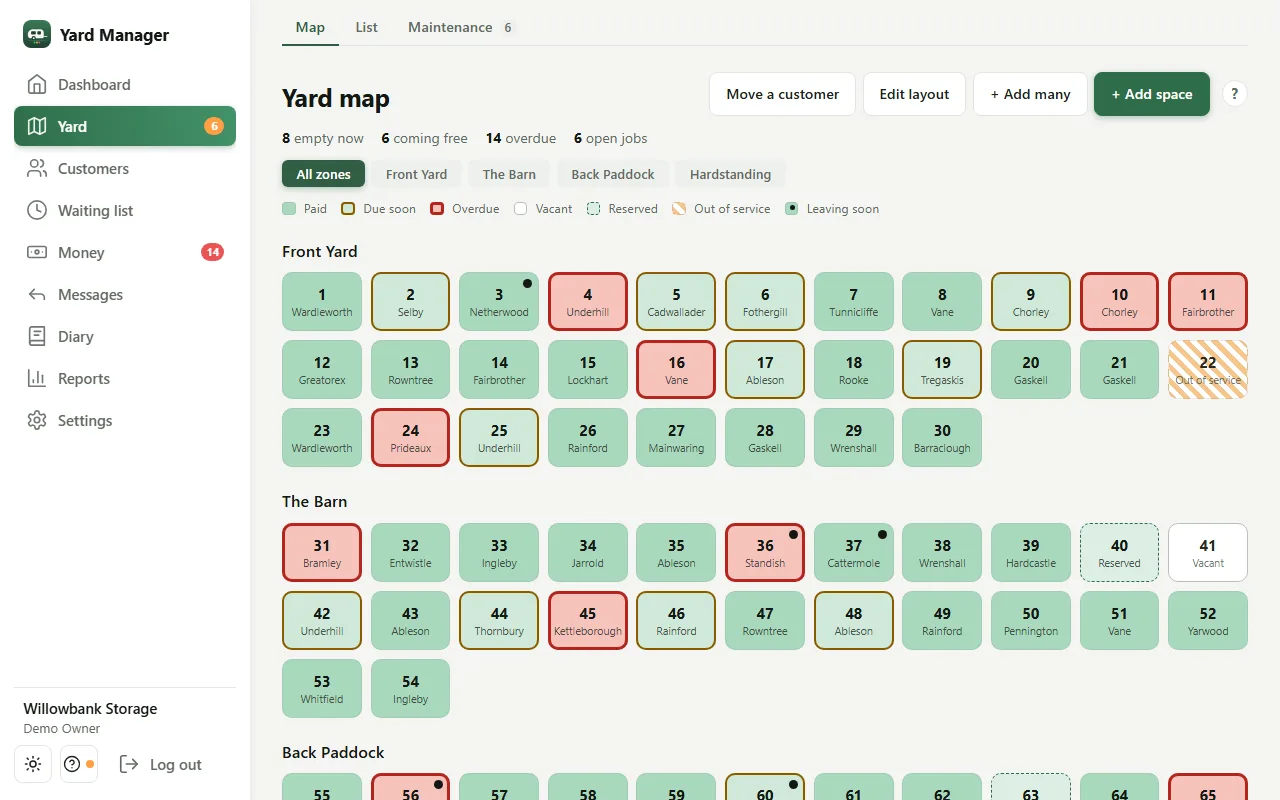1280x800 pixels.
Task: Open space 1 Wardleworth tile
Action: (x=322, y=302)
